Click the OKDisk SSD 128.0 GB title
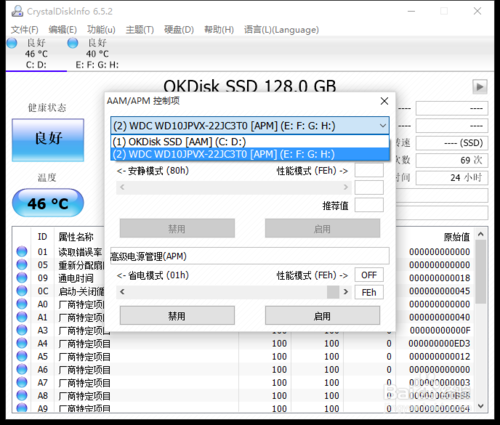 [x=250, y=86]
